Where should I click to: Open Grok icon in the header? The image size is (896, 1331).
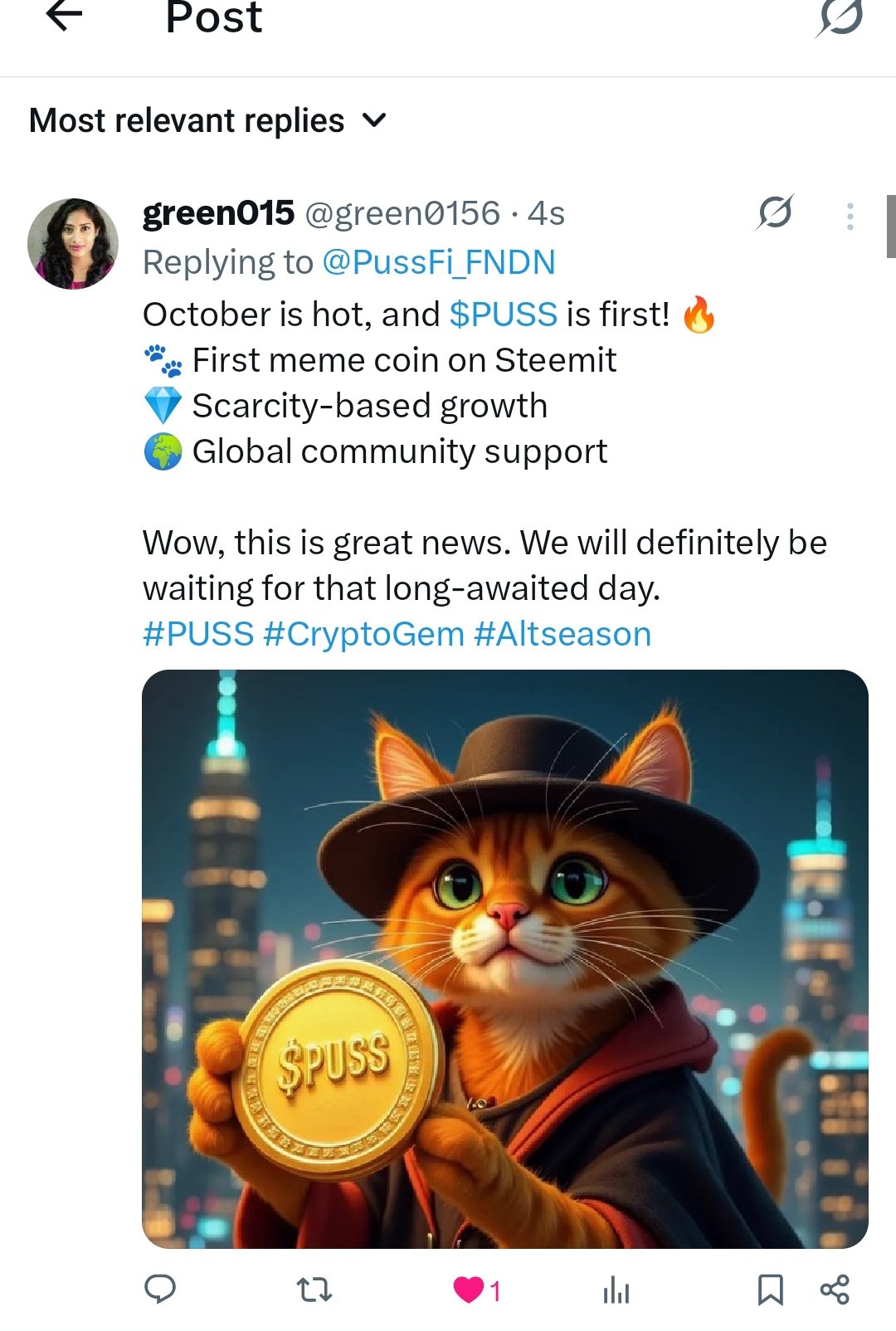pos(839,17)
